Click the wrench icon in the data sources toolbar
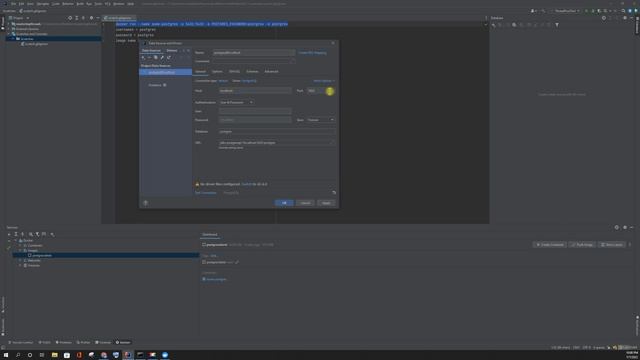Image resolution: width=640 pixels, height=360 pixels. [162, 58]
